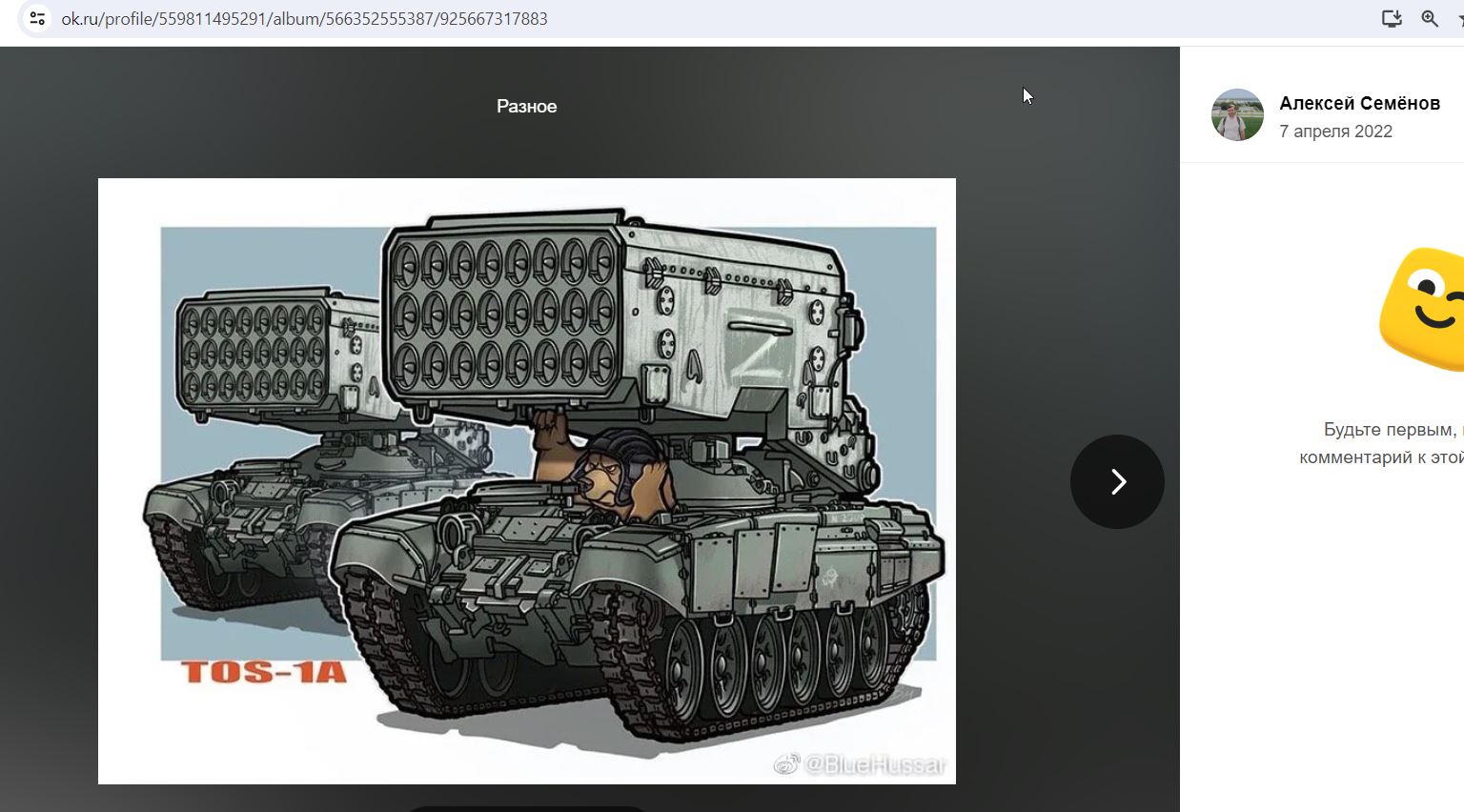Open the Разное album title
The width and height of the screenshot is (1464, 812).
[x=526, y=107]
